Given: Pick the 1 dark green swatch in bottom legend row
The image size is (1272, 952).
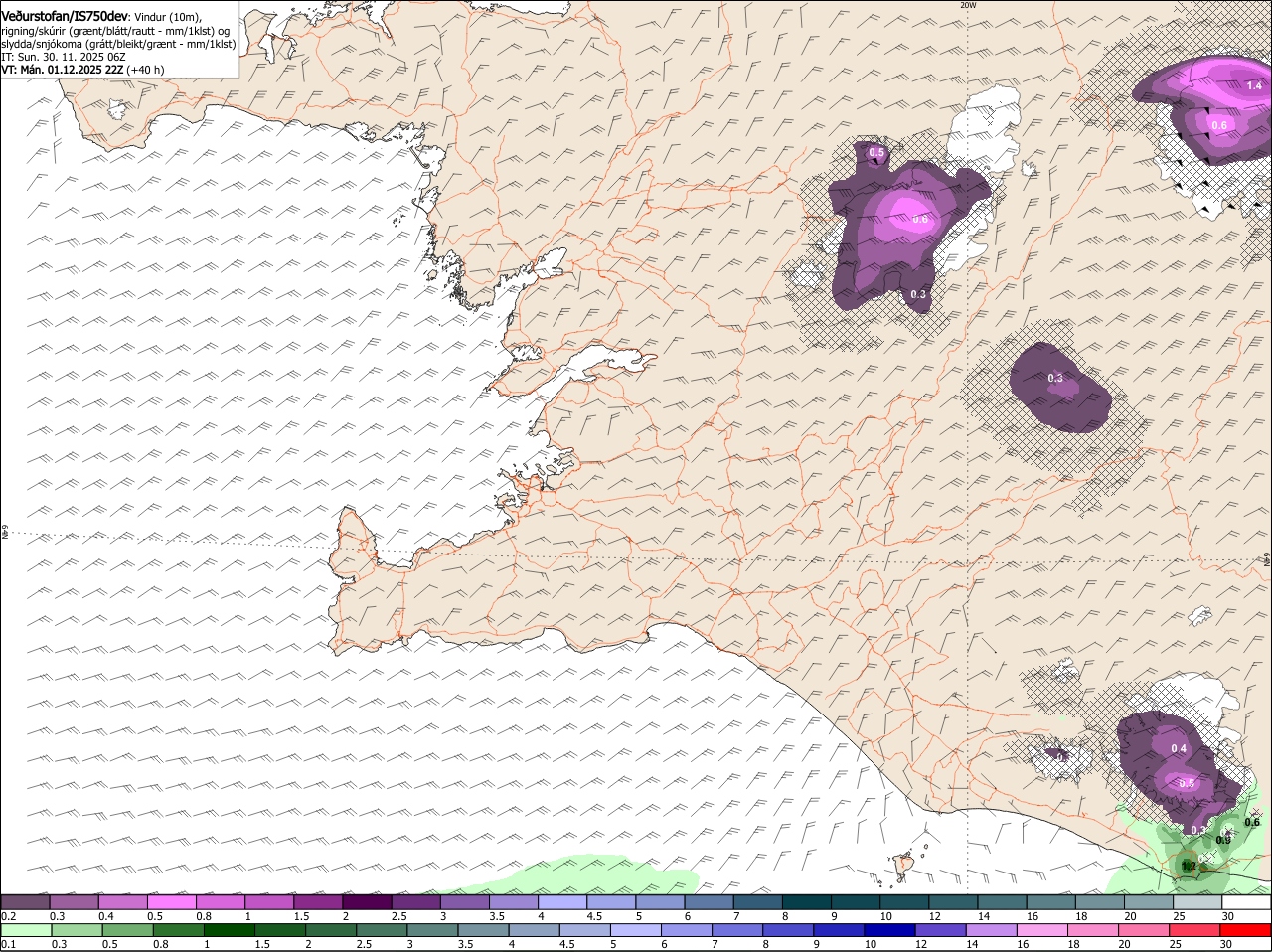Looking at the screenshot, I should [x=228, y=931].
